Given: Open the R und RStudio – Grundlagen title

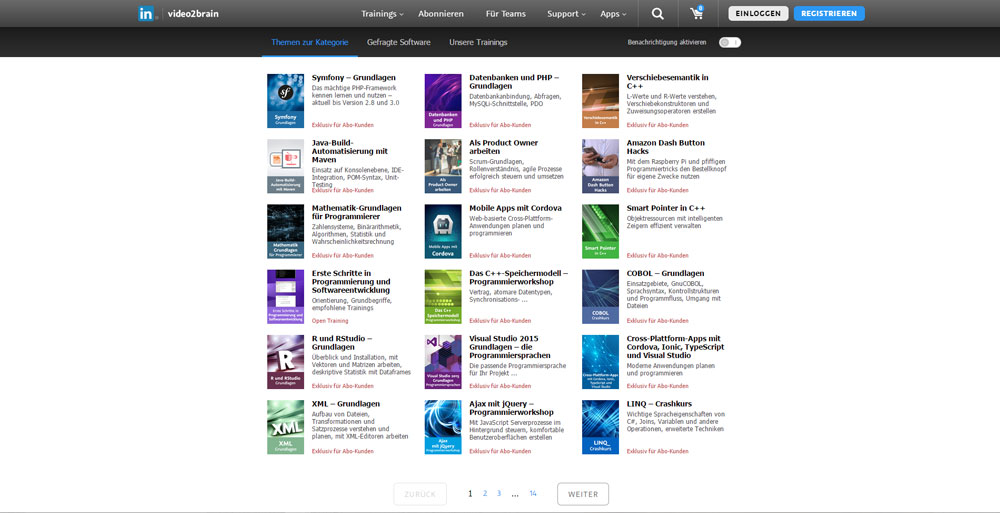Looking at the screenshot, I should (x=342, y=343).
